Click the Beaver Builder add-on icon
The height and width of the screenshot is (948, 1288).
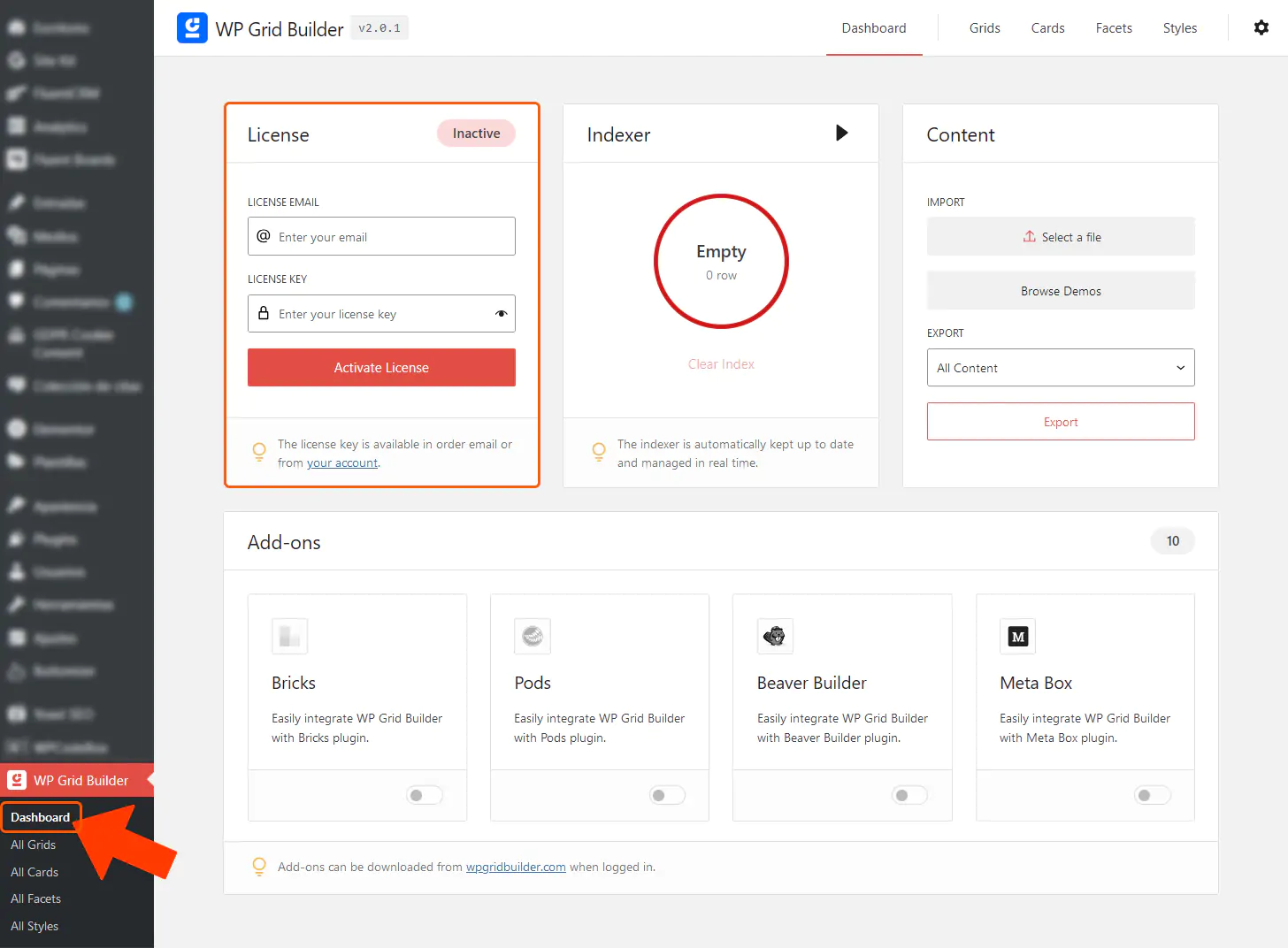tap(775, 636)
